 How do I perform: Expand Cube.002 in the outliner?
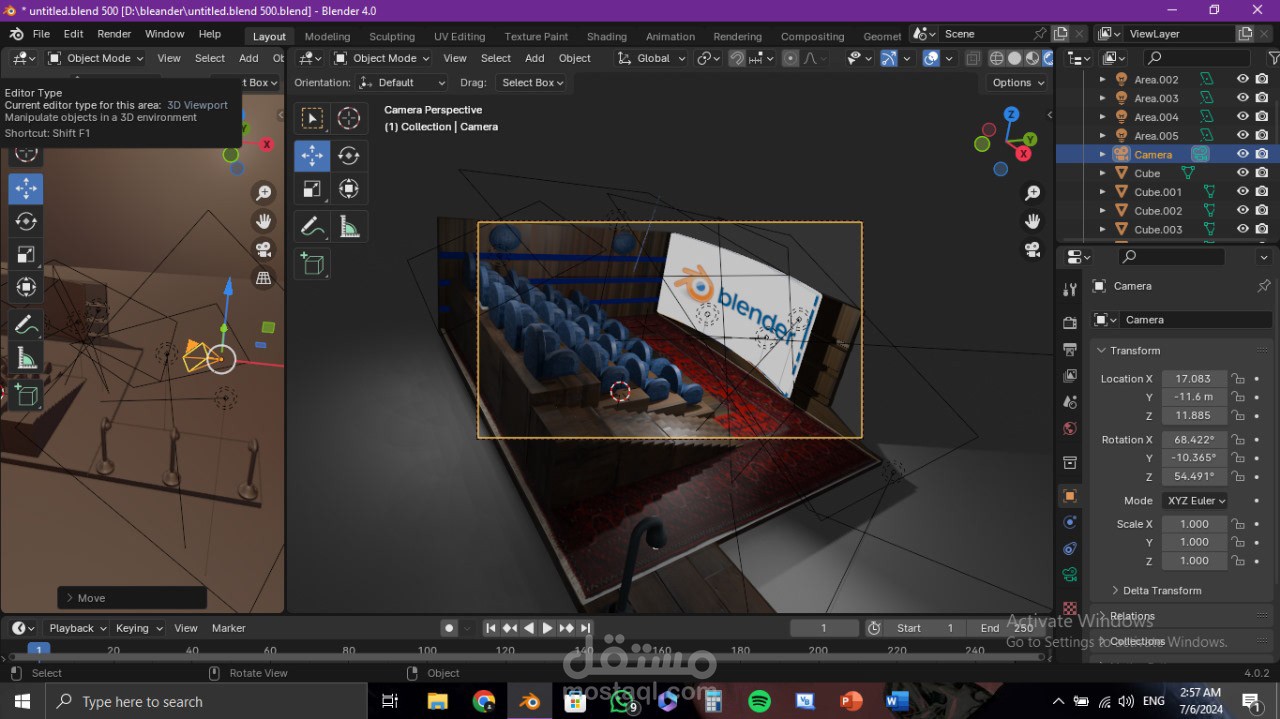pos(1103,211)
